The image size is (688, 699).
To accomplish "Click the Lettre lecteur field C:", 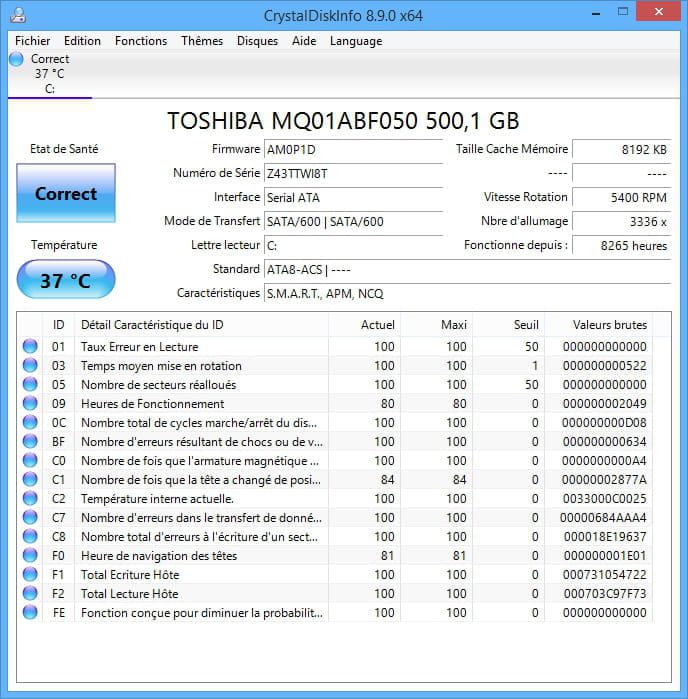I will click(353, 246).
